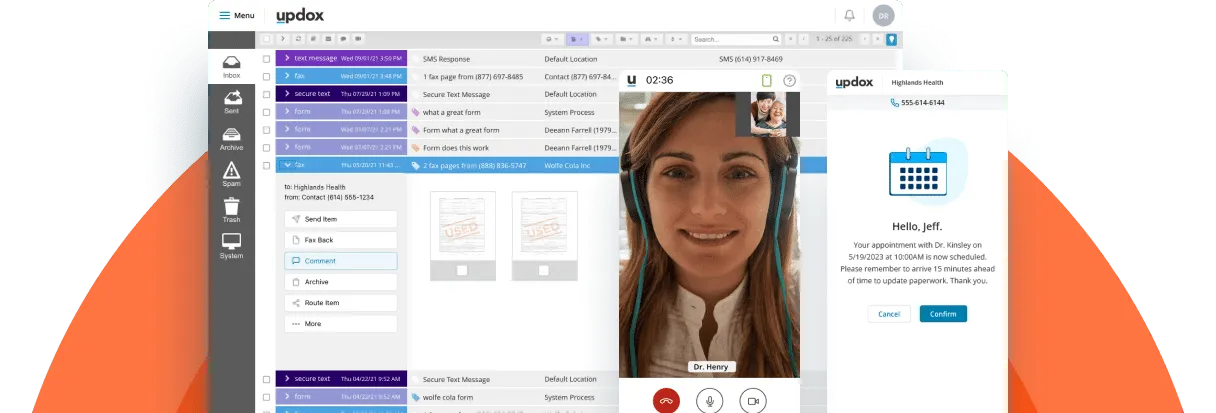The image size is (1216, 413).
Task: Open the Trash folder in sidebar
Action: tap(231, 210)
